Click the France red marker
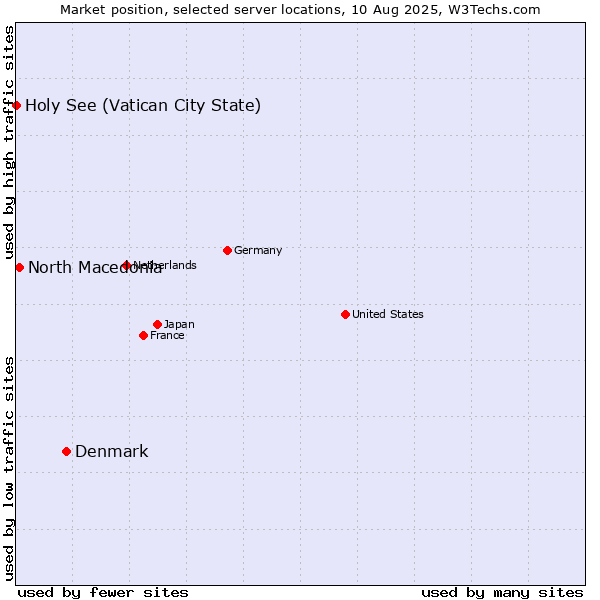 143,336
